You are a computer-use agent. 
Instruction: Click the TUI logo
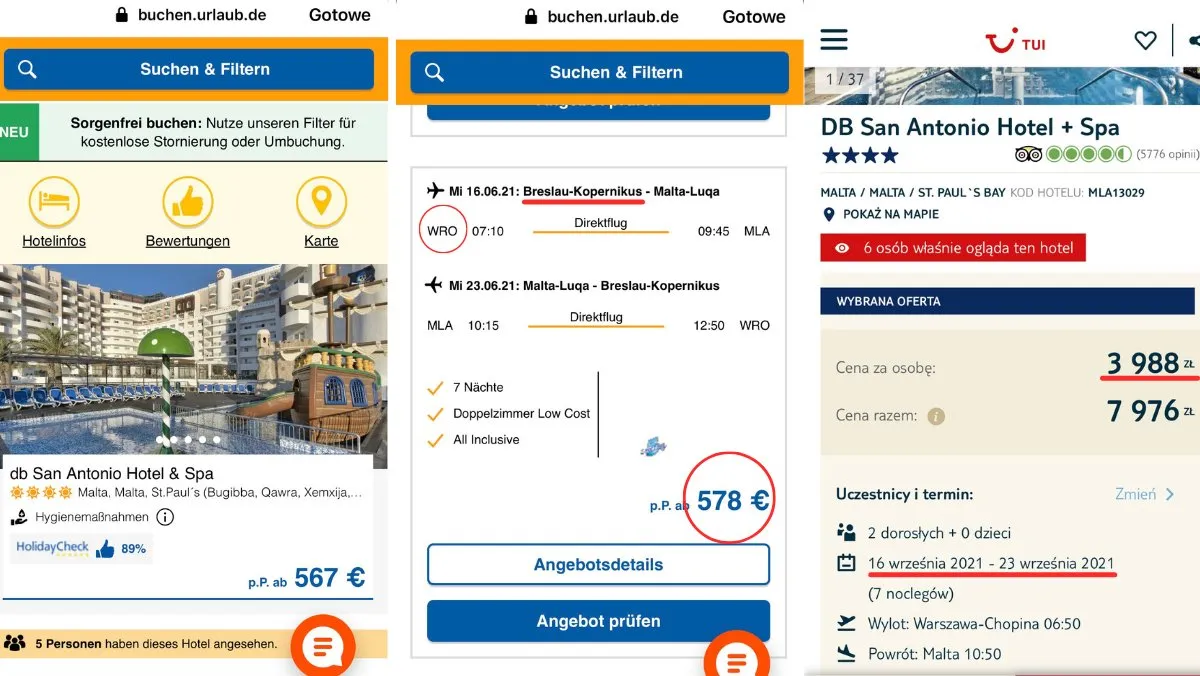[x=1018, y=40]
